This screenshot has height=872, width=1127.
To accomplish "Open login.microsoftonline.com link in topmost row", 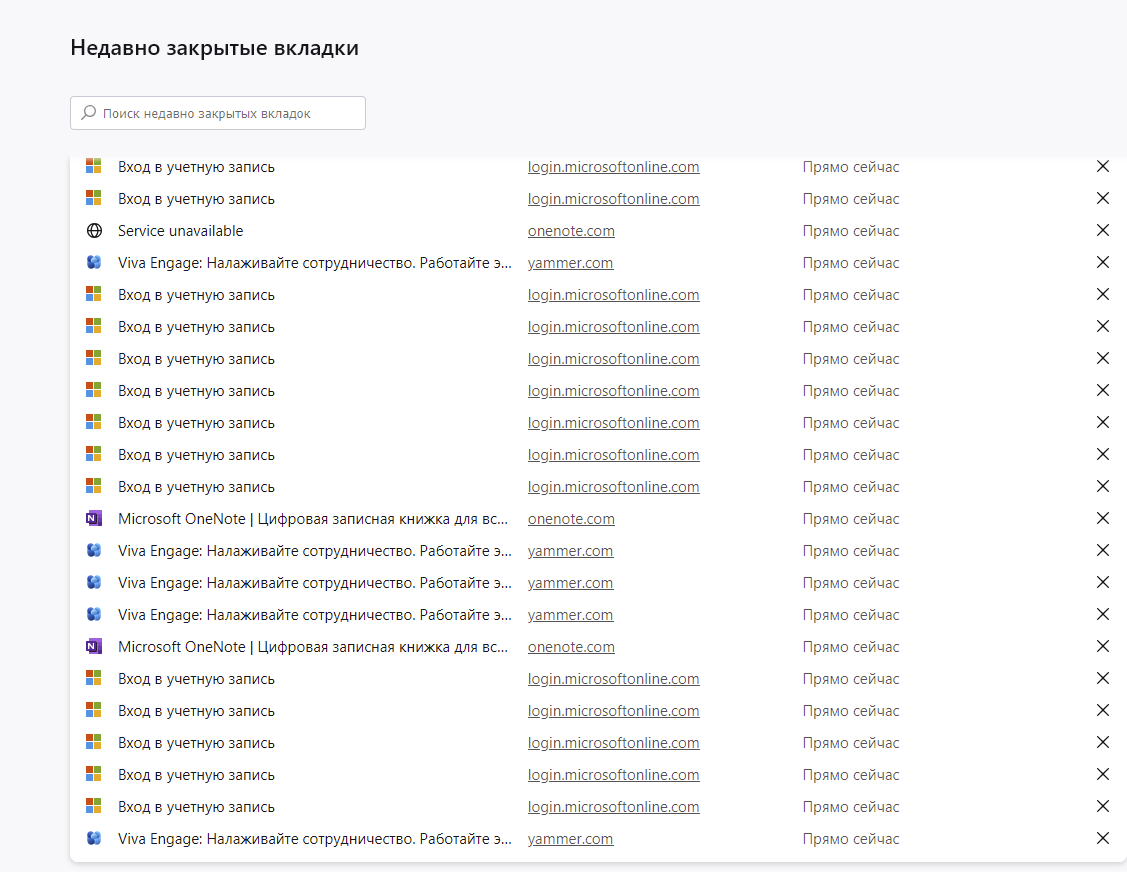I will coord(613,167).
